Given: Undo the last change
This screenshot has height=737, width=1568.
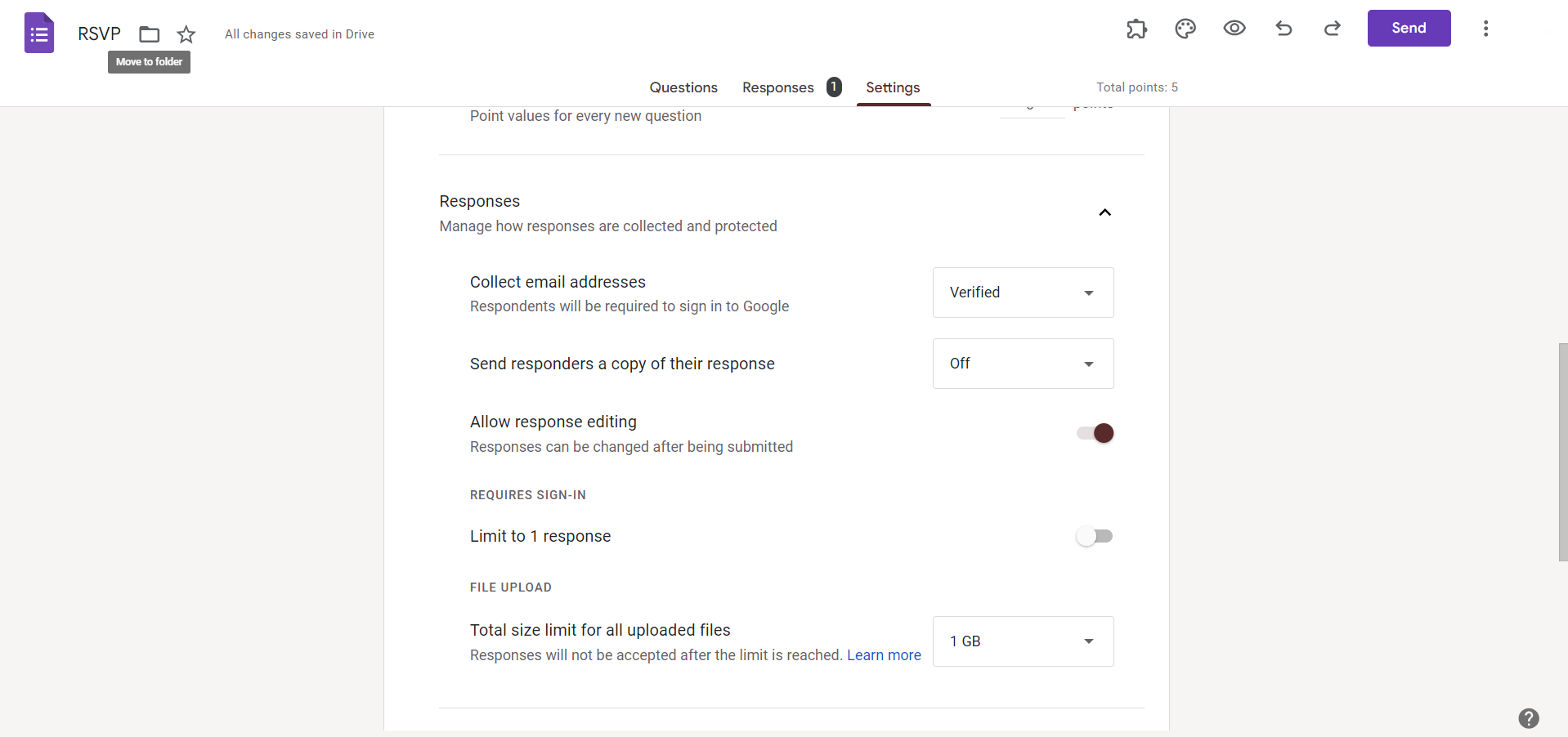Looking at the screenshot, I should tap(1284, 29).
